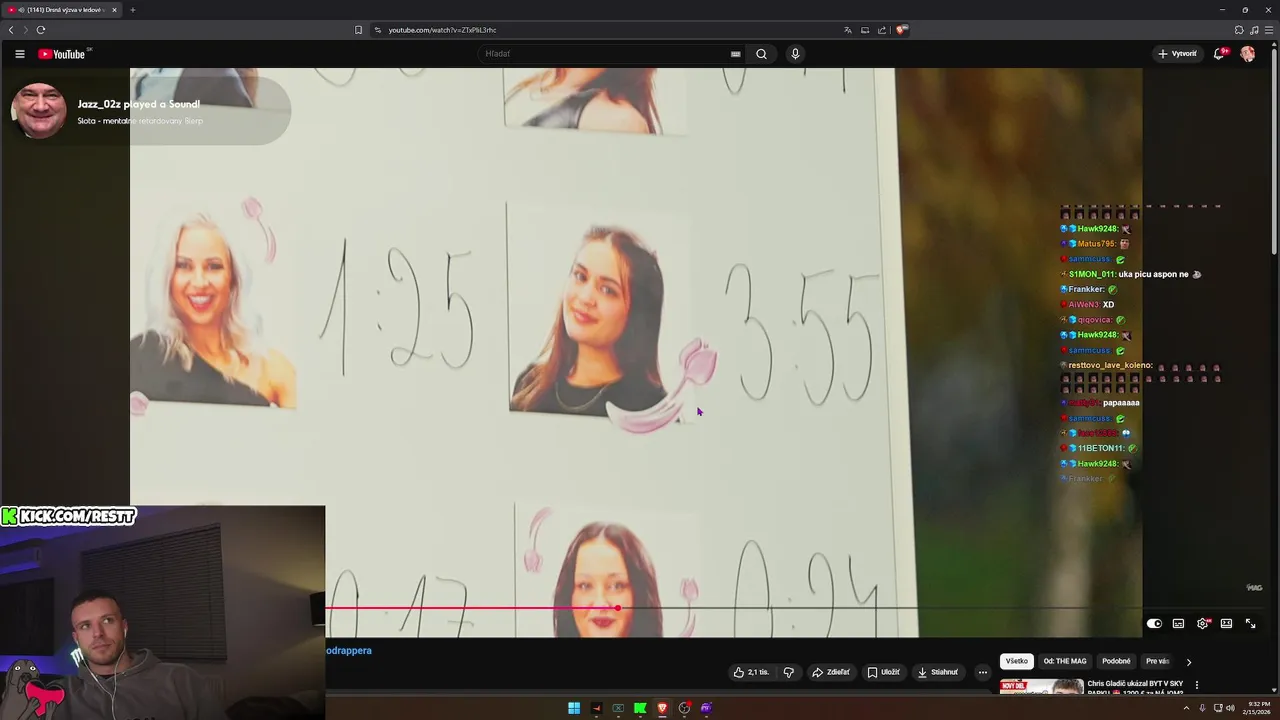Click the Zdieľať share button
The height and width of the screenshot is (720, 1280).
pyautogui.click(x=830, y=672)
